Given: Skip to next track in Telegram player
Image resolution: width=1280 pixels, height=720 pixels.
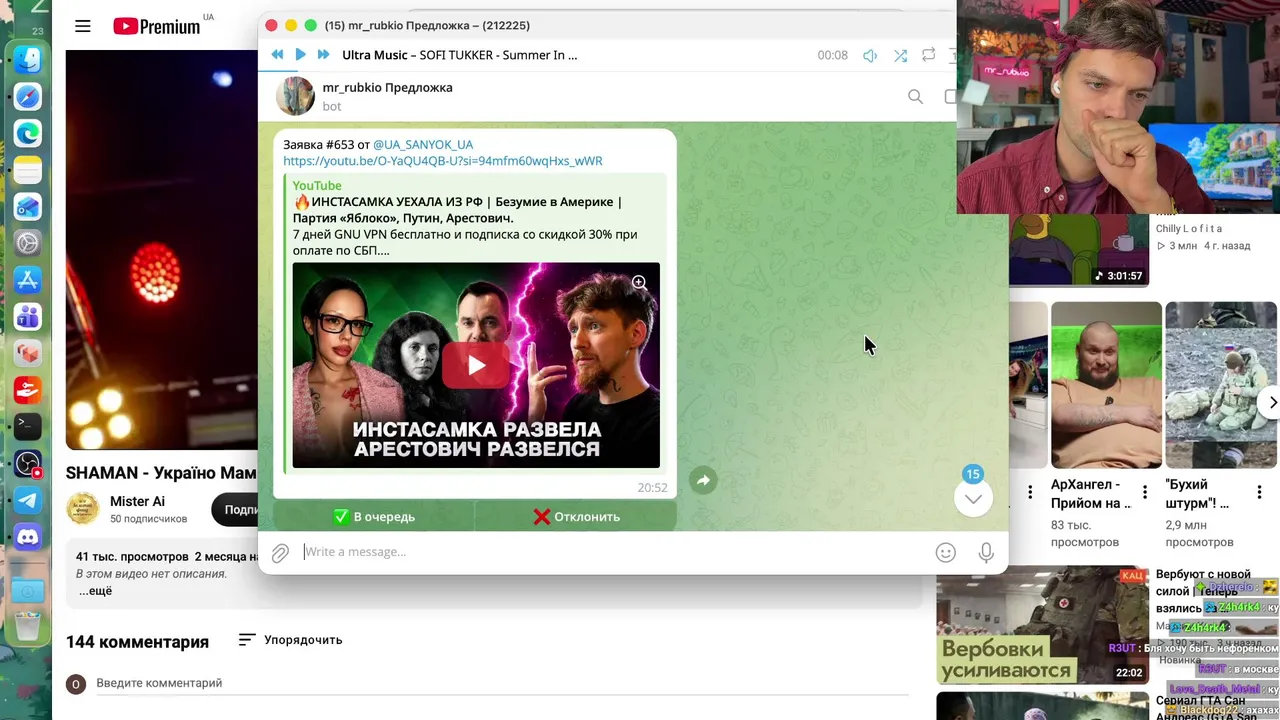Looking at the screenshot, I should point(323,55).
